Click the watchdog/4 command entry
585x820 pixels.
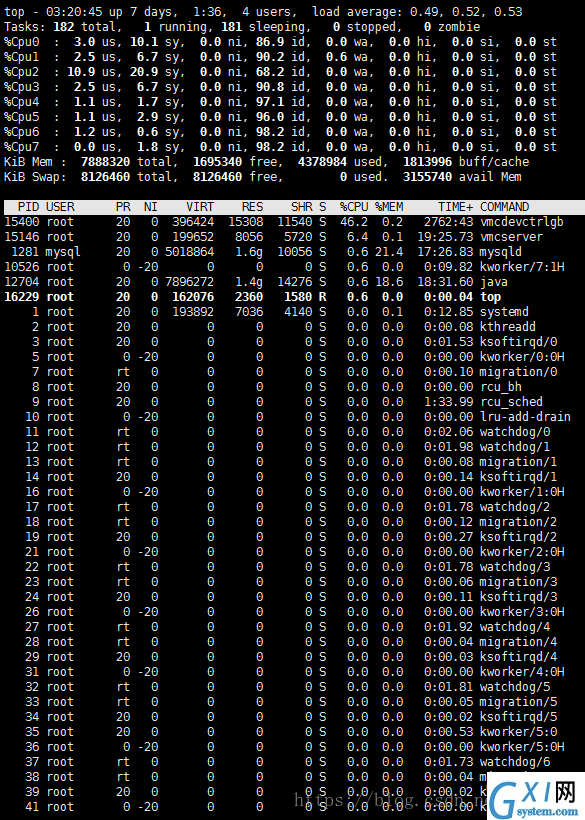514,627
